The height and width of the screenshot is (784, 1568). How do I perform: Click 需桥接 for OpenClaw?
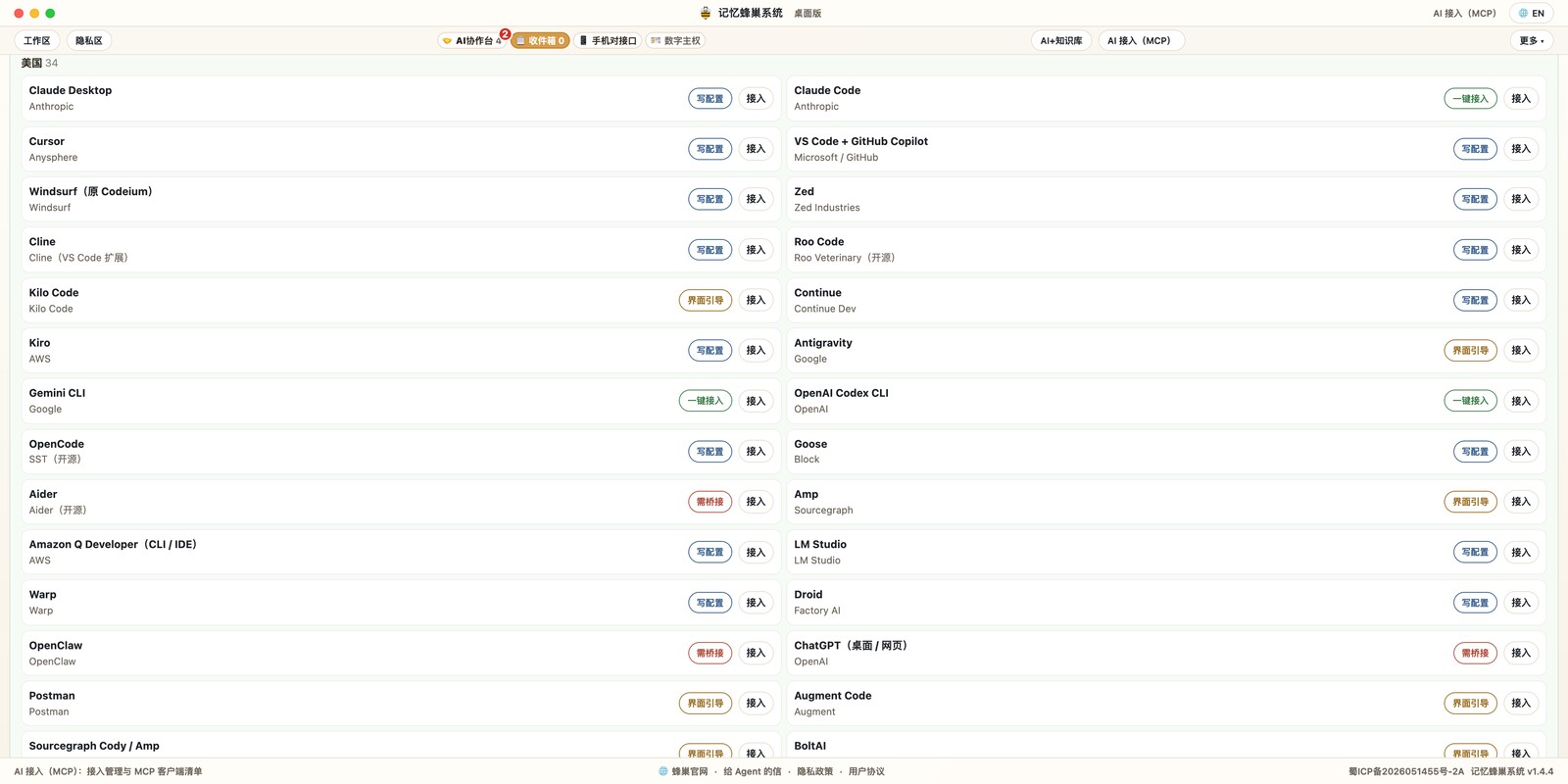(710, 653)
